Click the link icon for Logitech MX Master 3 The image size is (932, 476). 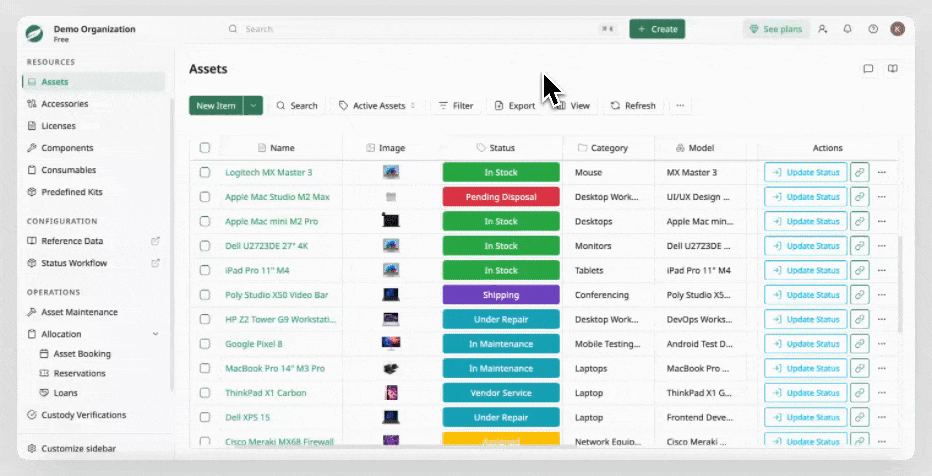point(859,172)
